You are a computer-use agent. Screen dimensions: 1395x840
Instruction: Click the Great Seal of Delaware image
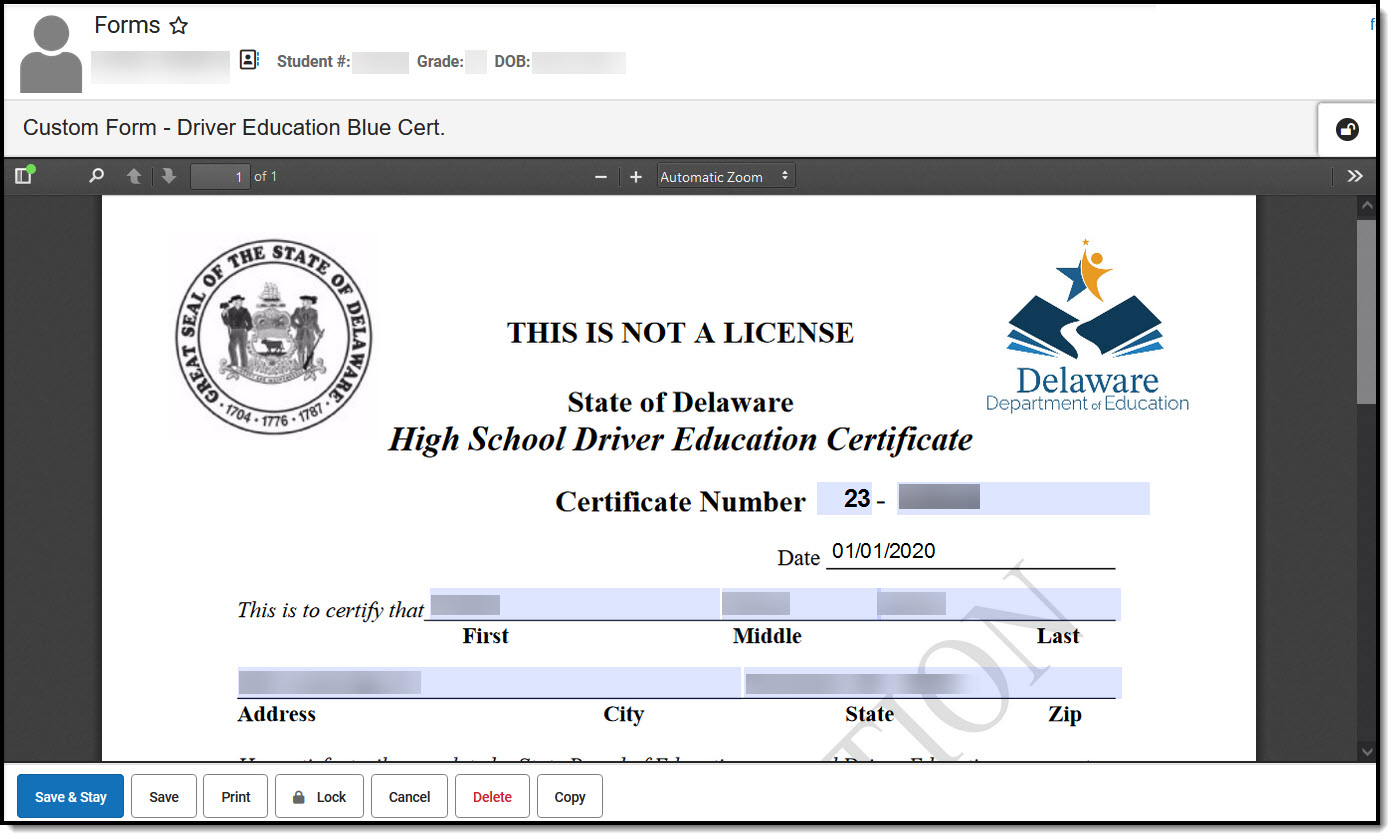[273, 336]
